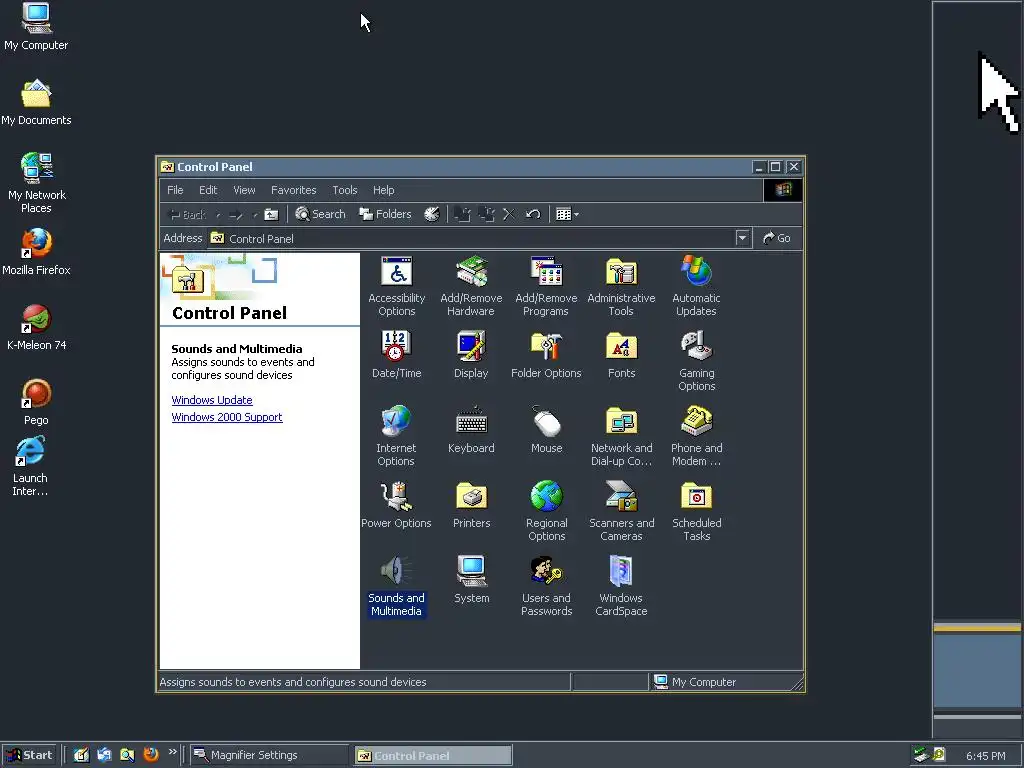Click the History toolbar icon
Viewport: 1024px width, 768px height.
pos(432,214)
